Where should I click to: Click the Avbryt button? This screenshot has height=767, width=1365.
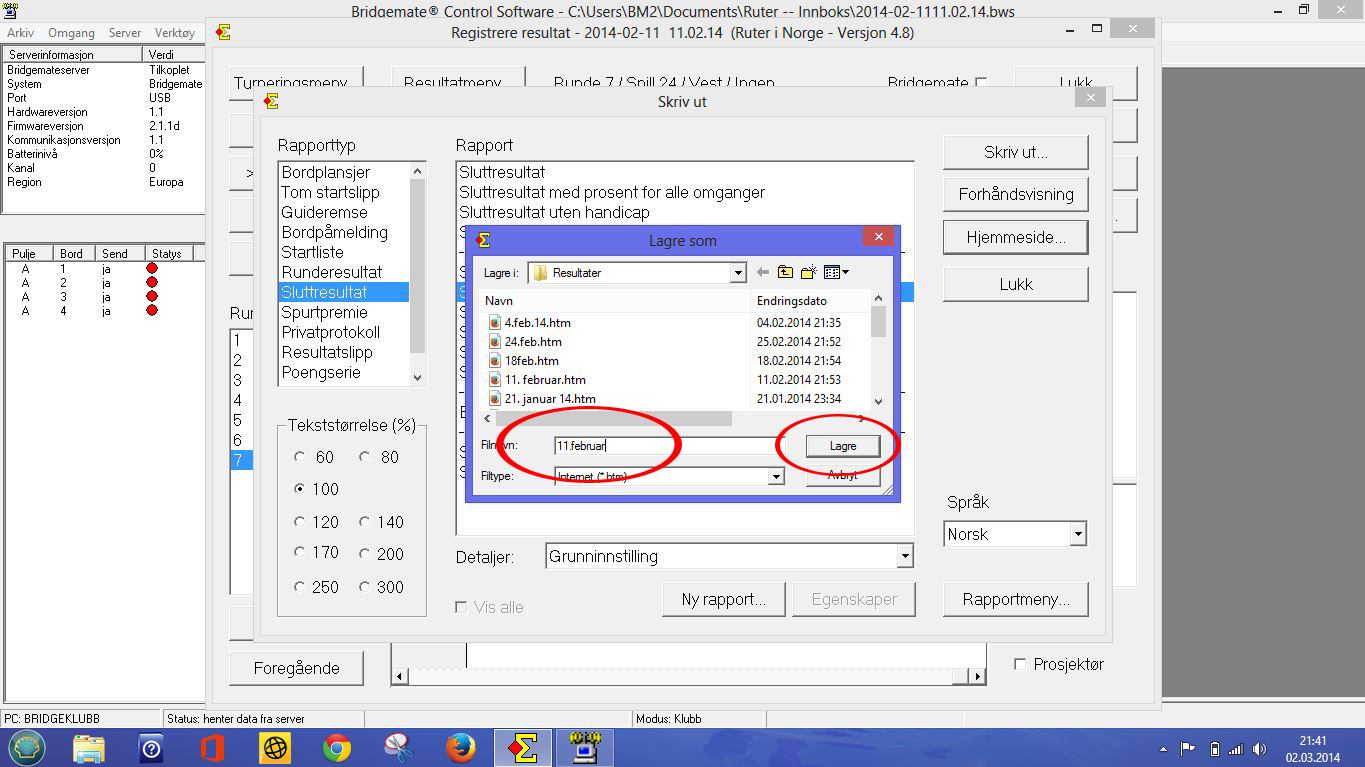843,476
